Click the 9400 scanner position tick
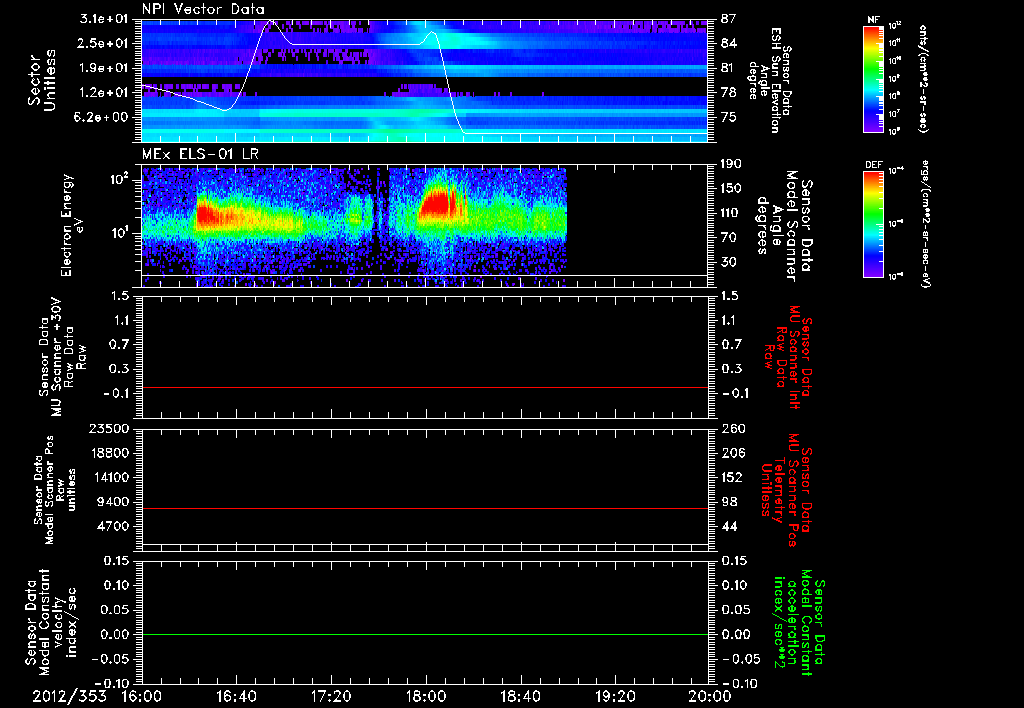The image size is (1024, 708). [112, 502]
